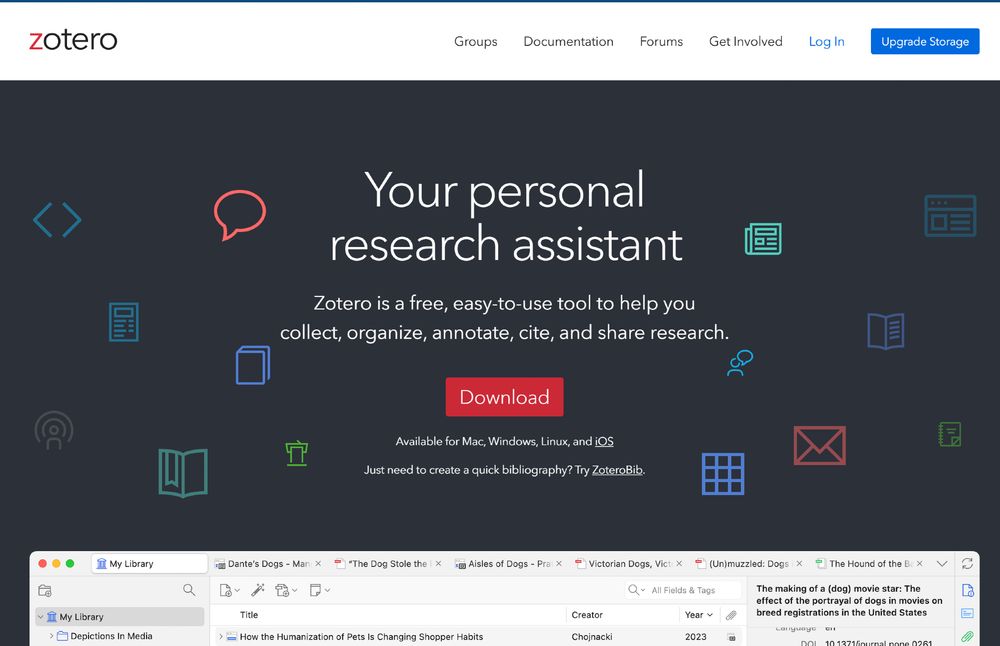Close the "The Dog Stole the" tab

pos(438,564)
